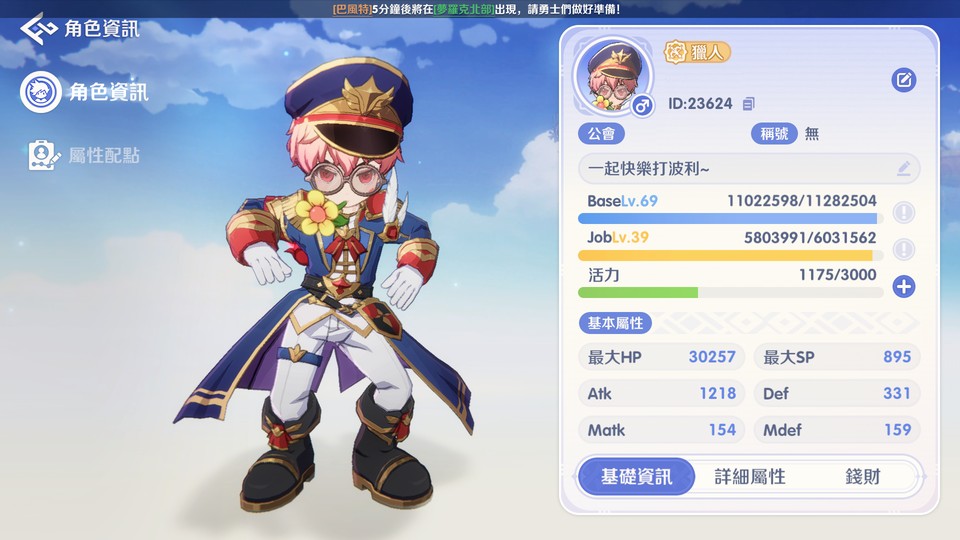Image resolution: width=960 pixels, height=540 pixels.
Task: Click the blue edit profile icon
Action: point(904,80)
